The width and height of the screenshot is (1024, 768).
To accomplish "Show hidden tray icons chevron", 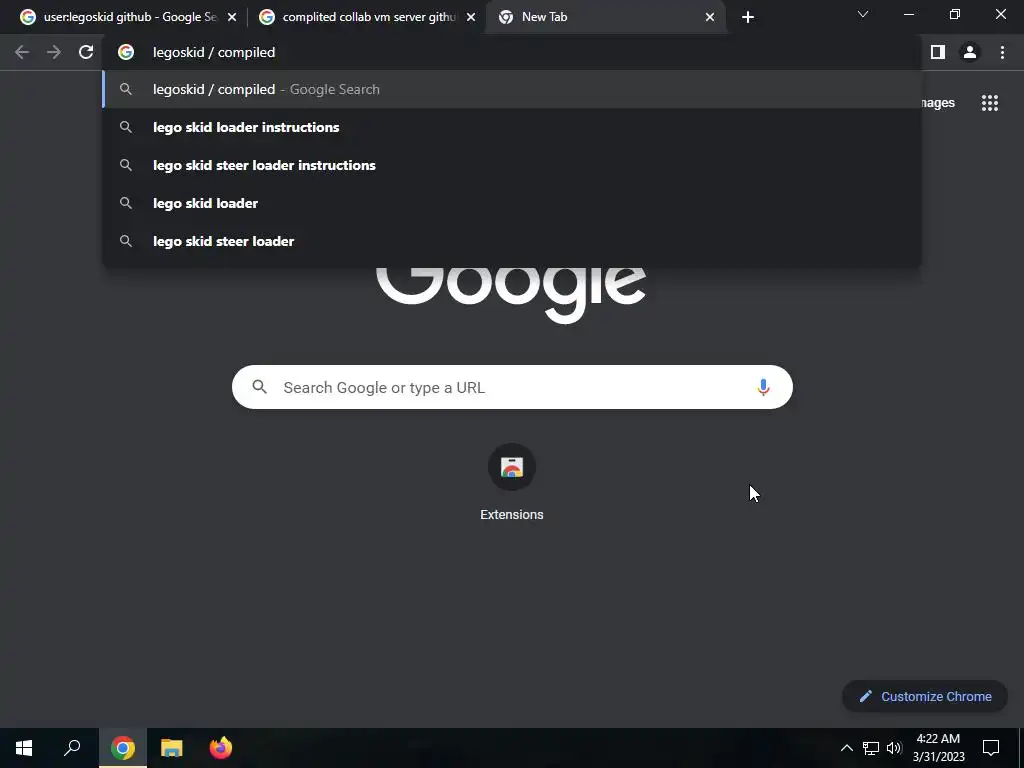I will click(x=846, y=748).
